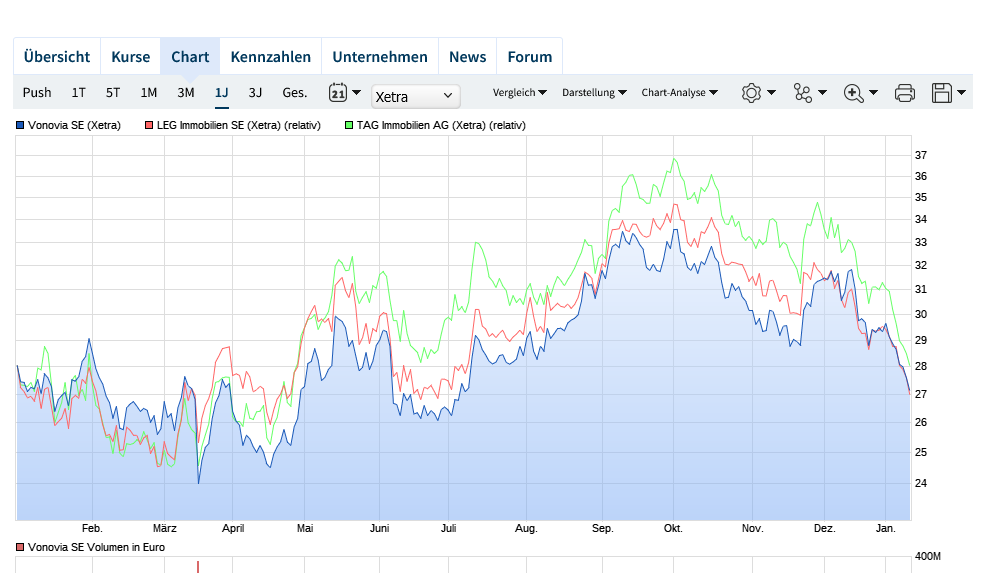Image resolution: width=987 pixels, height=573 pixels.
Task: Switch to the Kennzahlen tab
Action: click(270, 57)
